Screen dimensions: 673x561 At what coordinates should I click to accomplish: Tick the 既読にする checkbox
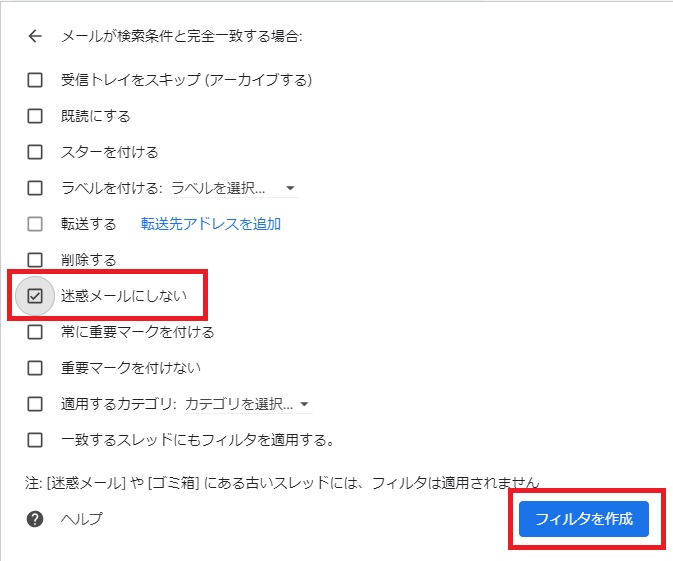tap(35, 116)
